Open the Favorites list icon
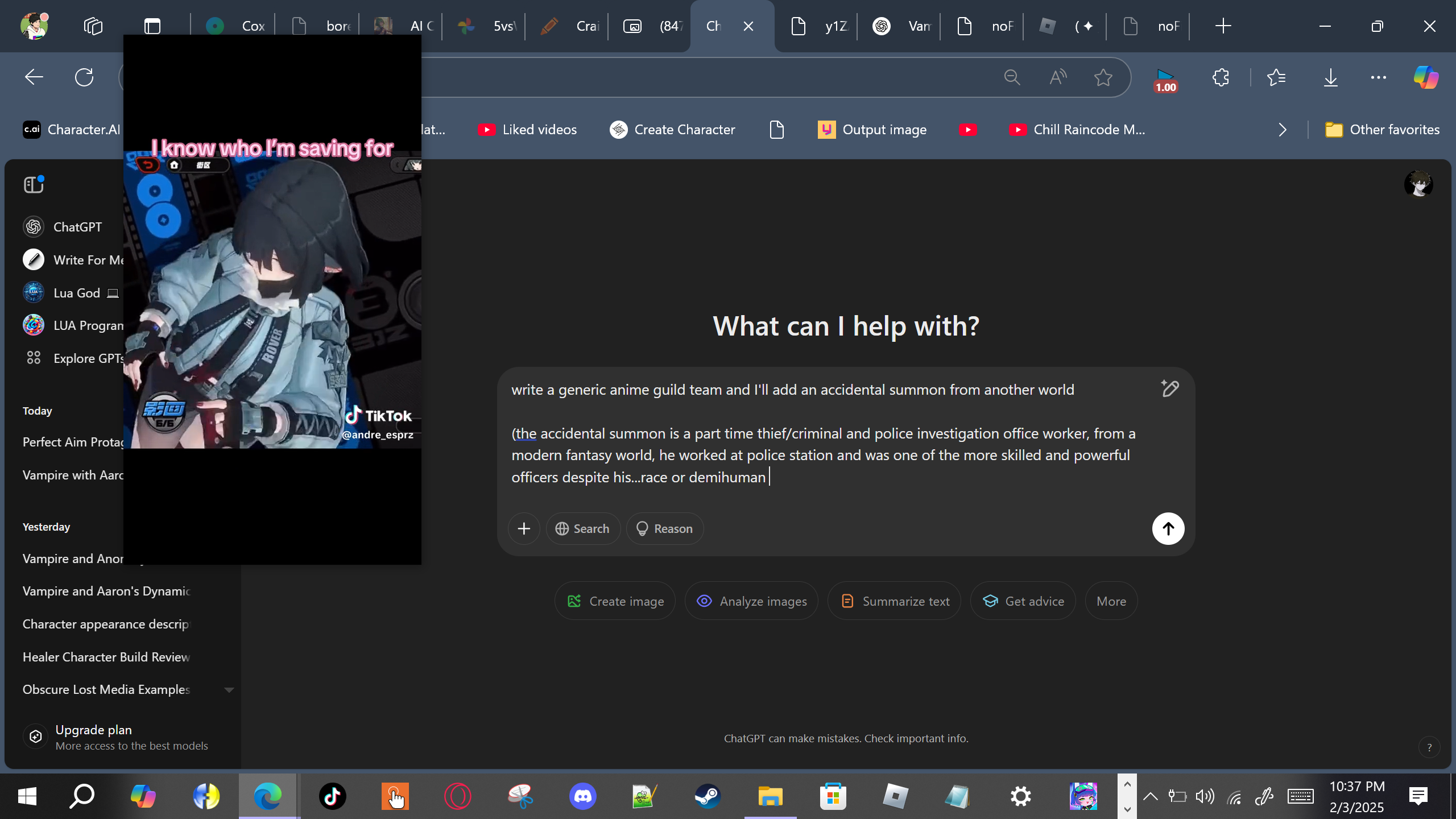This screenshot has height=819, width=1456. point(1276,77)
